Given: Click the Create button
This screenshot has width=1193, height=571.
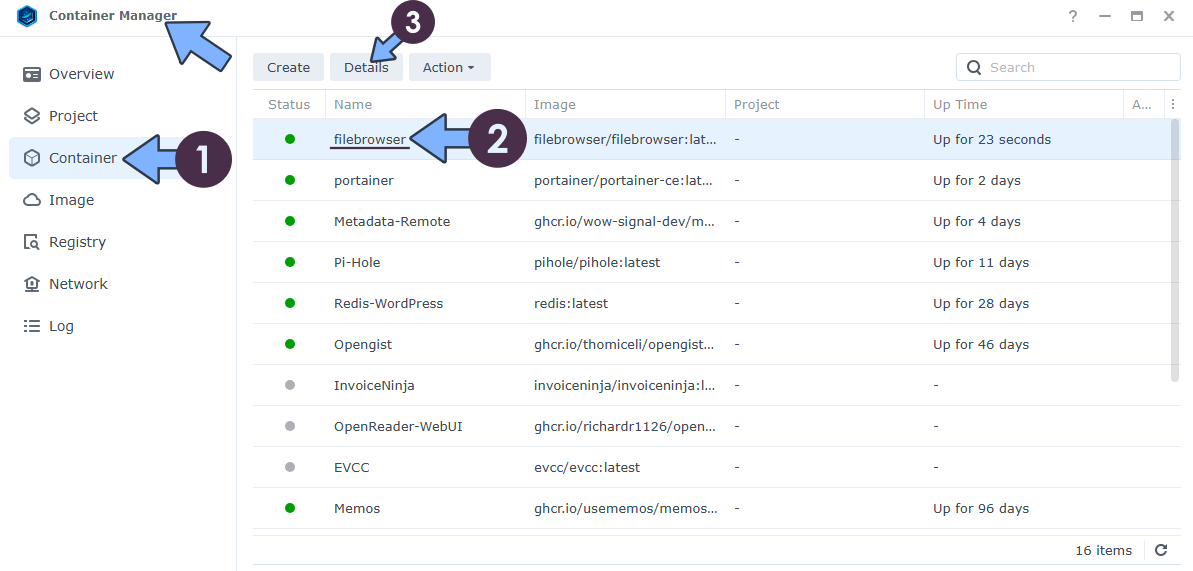Looking at the screenshot, I should 288,67.
